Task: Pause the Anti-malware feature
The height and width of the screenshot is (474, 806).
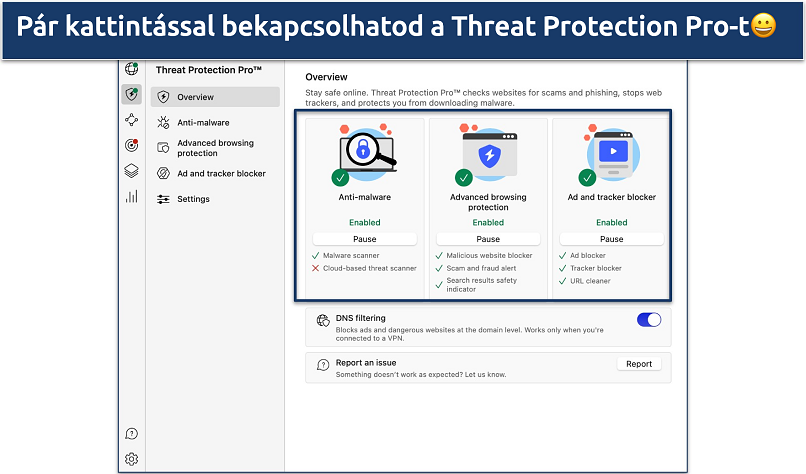Action: (x=364, y=239)
